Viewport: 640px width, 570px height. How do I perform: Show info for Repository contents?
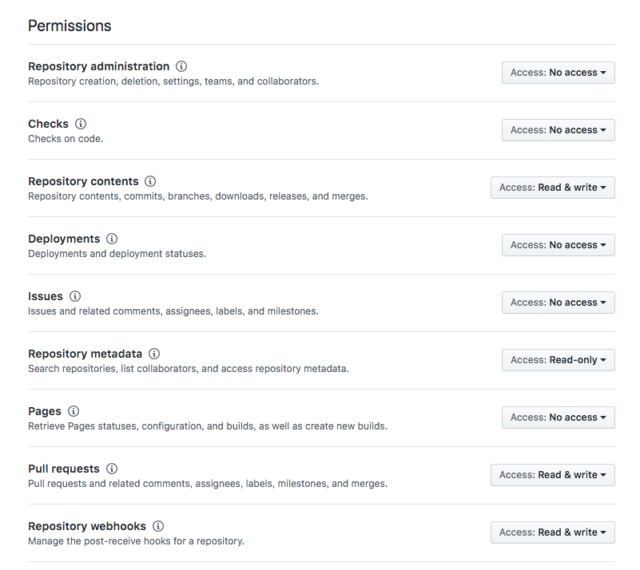(150, 181)
